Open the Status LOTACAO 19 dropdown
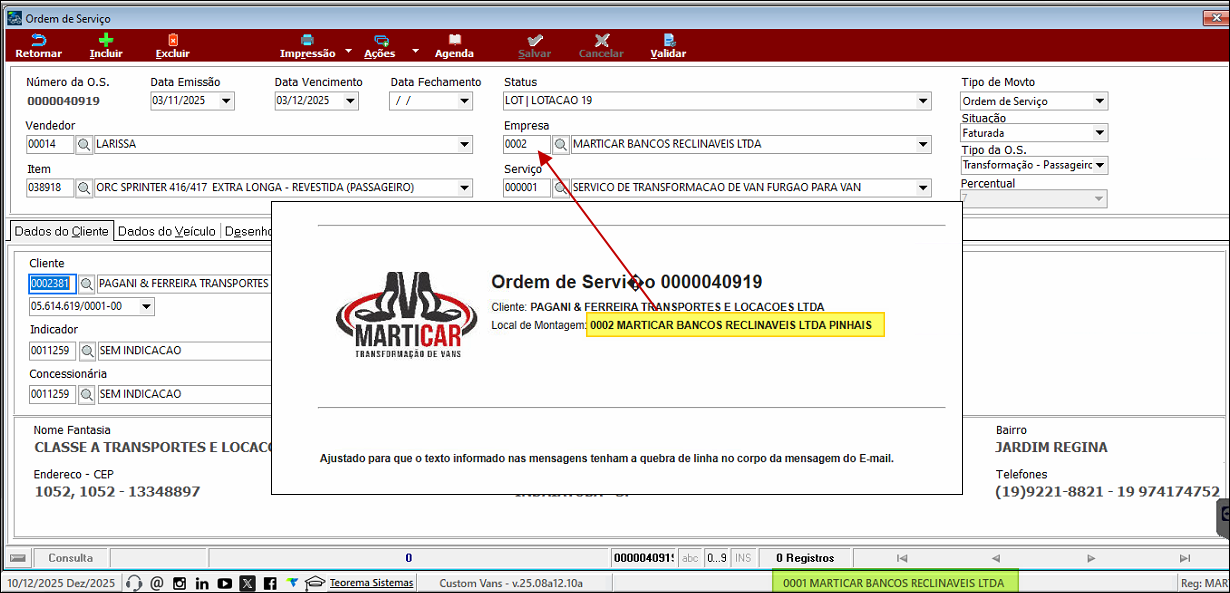 click(x=922, y=101)
